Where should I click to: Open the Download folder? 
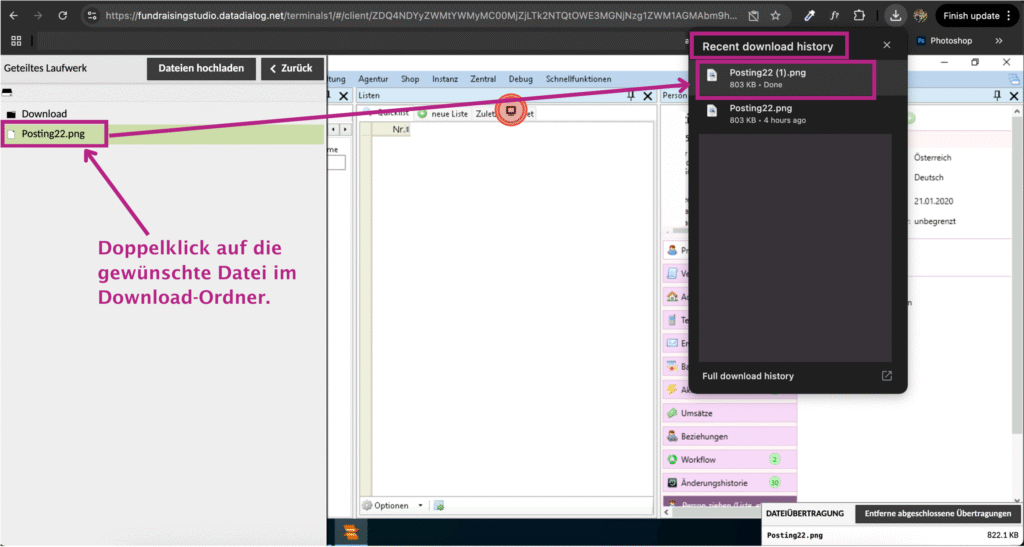coord(44,114)
